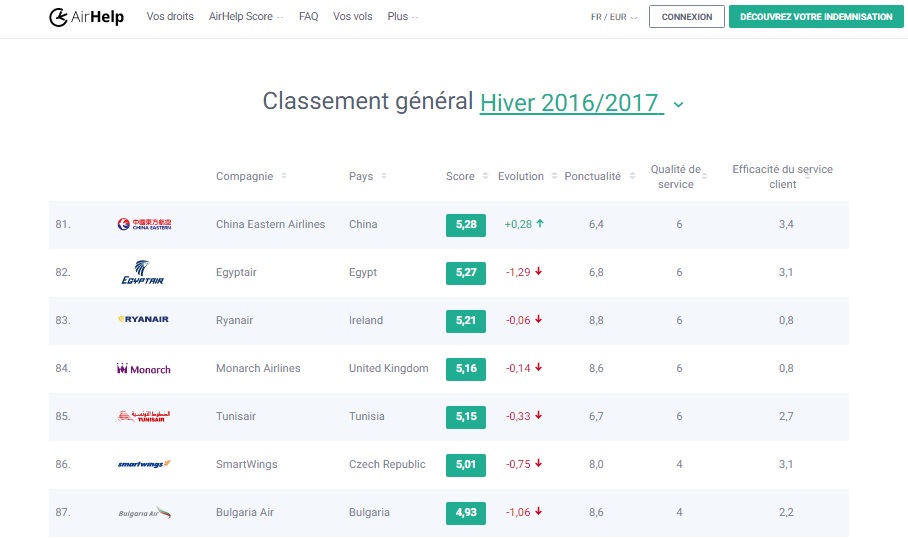Expand season chevron next to Hiver 2016/2017
This screenshot has height=539, width=908.
click(679, 105)
